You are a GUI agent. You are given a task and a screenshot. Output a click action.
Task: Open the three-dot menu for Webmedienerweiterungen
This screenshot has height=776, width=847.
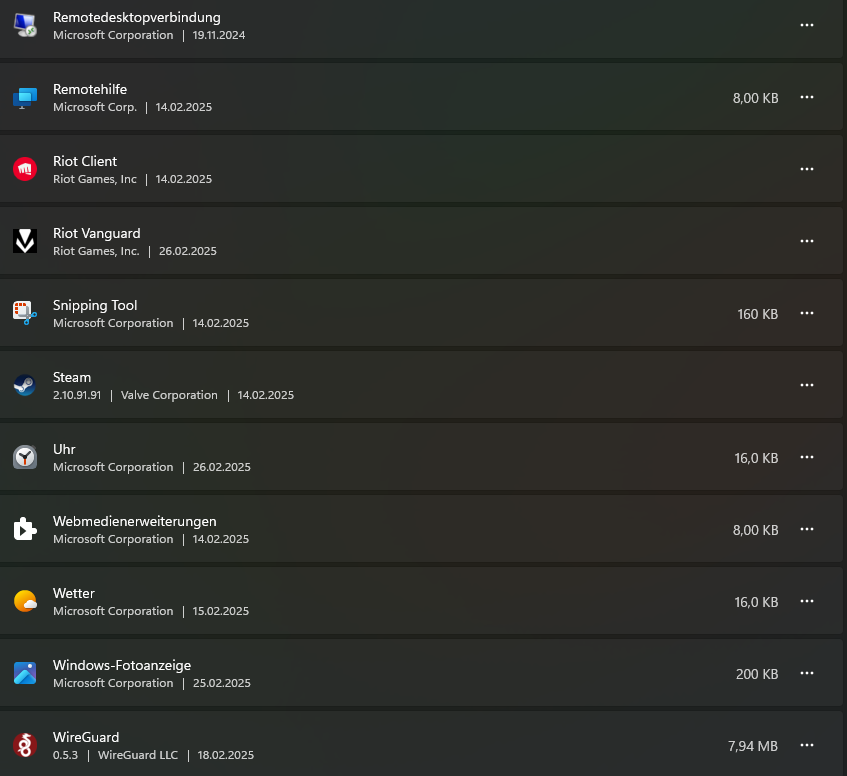pos(807,529)
